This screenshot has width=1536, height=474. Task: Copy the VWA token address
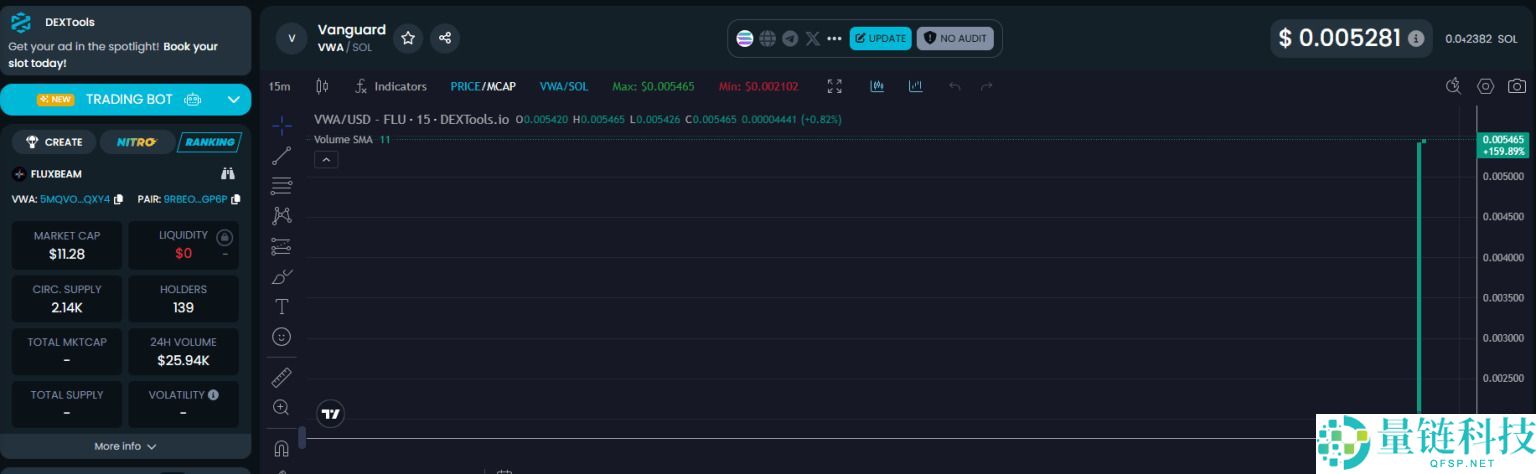pyautogui.click(x=119, y=199)
